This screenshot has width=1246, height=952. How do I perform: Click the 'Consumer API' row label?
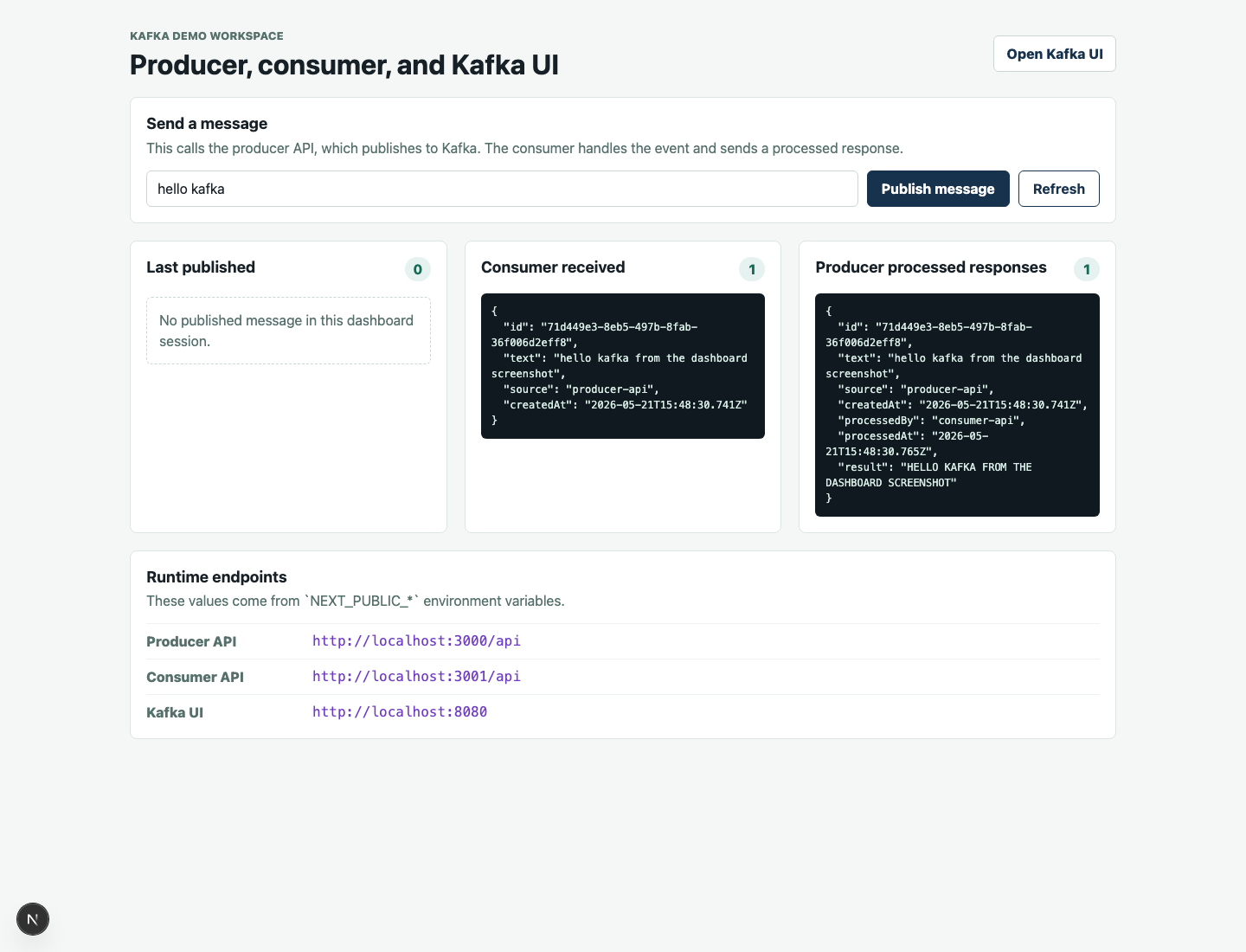(x=195, y=677)
